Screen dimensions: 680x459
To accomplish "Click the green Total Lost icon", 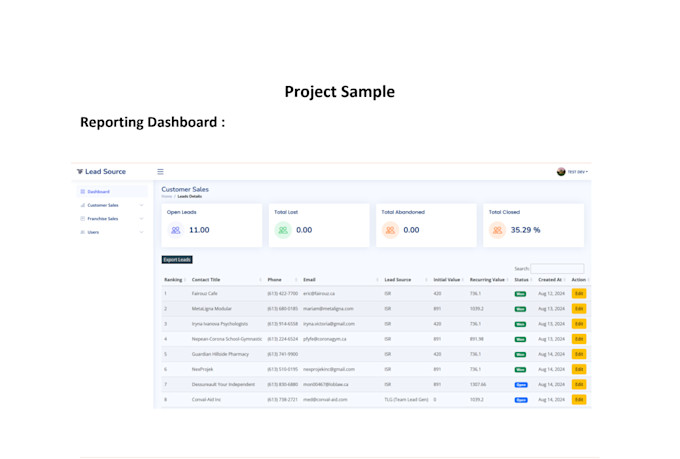I will click(x=283, y=230).
